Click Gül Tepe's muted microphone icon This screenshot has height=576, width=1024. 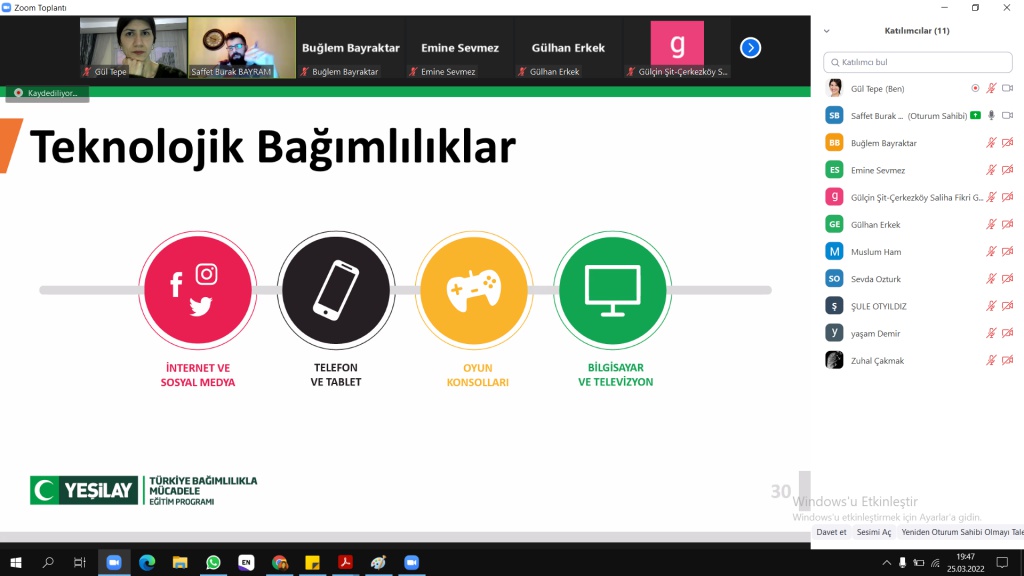[991, 88]
